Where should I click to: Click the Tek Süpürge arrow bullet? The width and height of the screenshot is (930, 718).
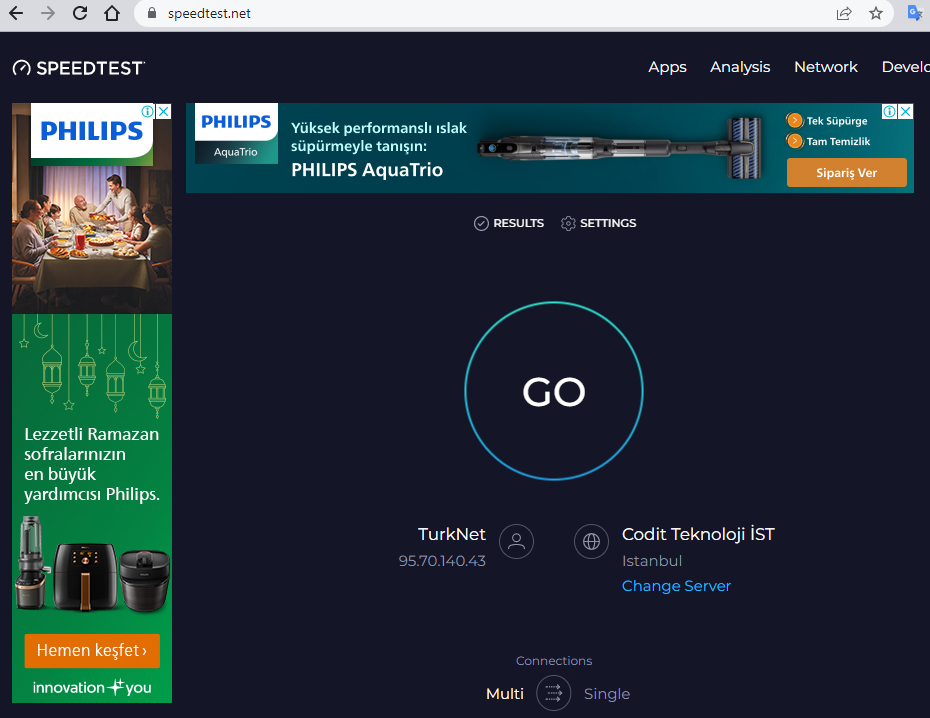coord(794,121)
